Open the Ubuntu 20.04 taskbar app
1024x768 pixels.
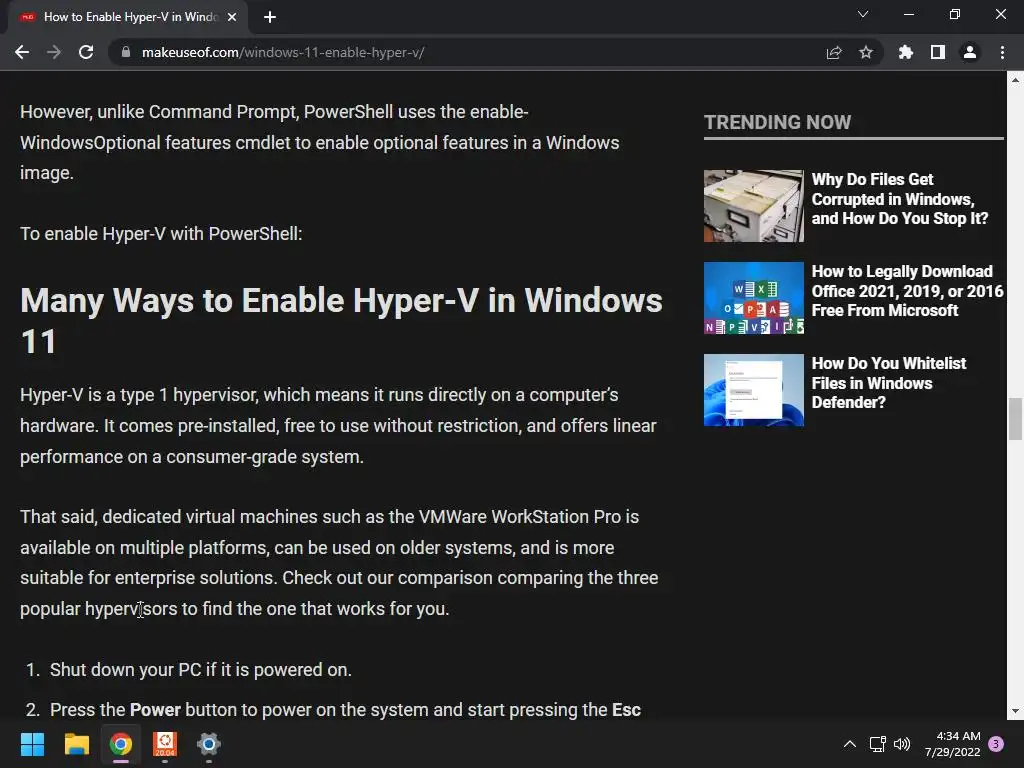[x=165, y=744]
